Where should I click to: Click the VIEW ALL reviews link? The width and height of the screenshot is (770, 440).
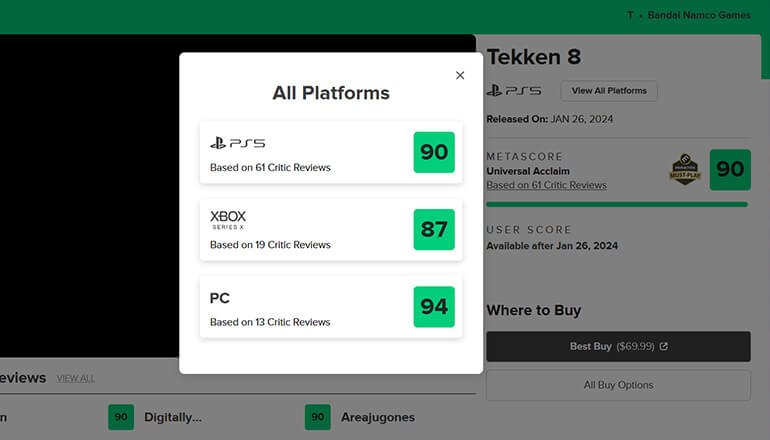[x=76, y=378]
